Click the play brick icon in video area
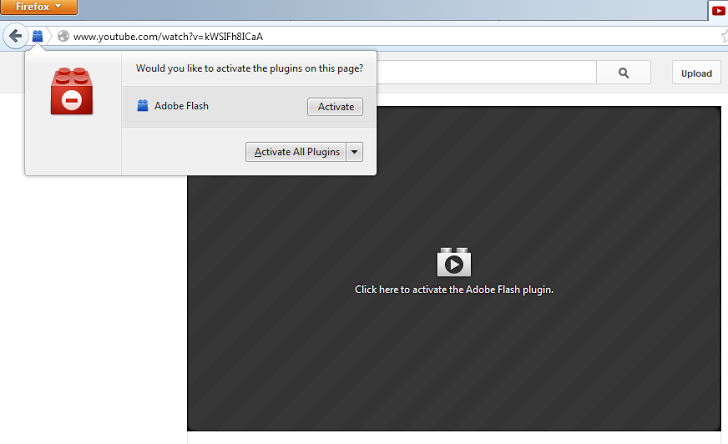The image size is (728, 444). pyautogui.click(x=454, y=263)
